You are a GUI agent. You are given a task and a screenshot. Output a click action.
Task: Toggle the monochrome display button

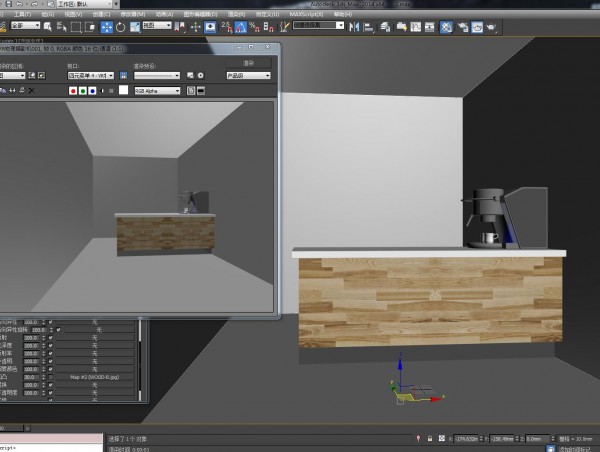[111, 91]
